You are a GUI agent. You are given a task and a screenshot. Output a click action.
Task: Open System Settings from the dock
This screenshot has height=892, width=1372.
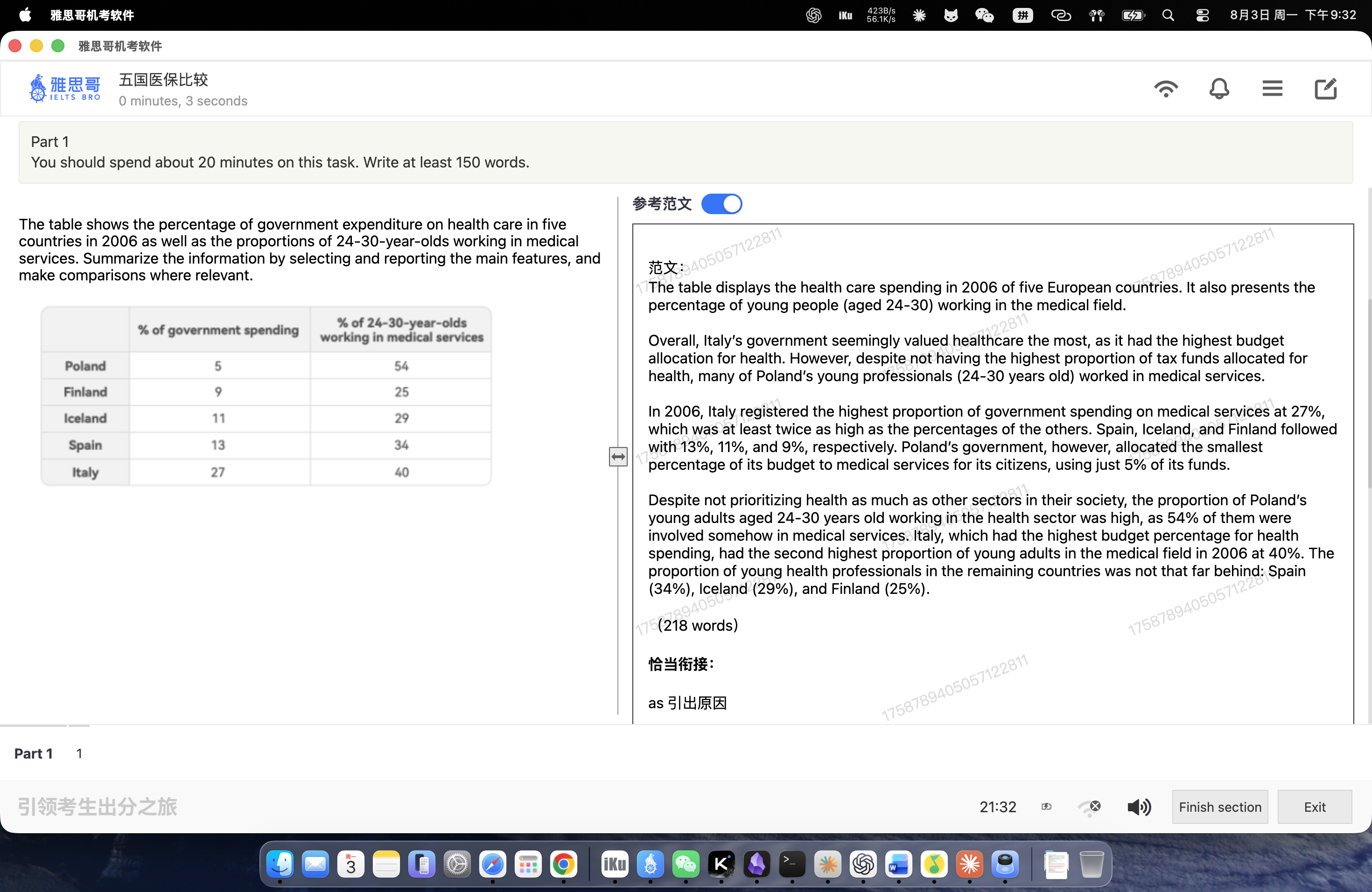pyautogui.click(x=457, y=864)
